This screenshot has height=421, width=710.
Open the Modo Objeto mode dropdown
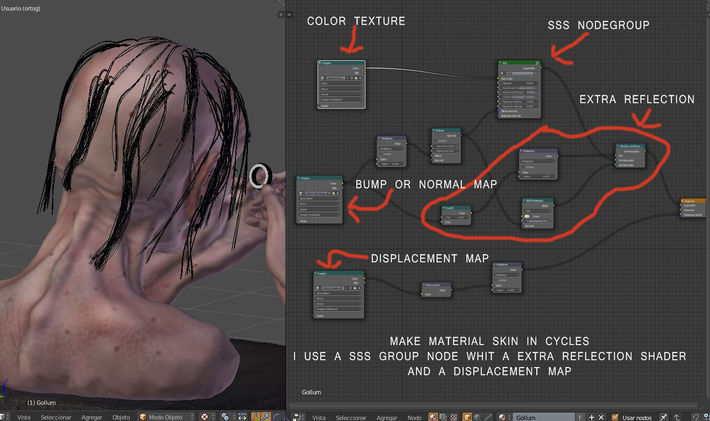(168, 417)
